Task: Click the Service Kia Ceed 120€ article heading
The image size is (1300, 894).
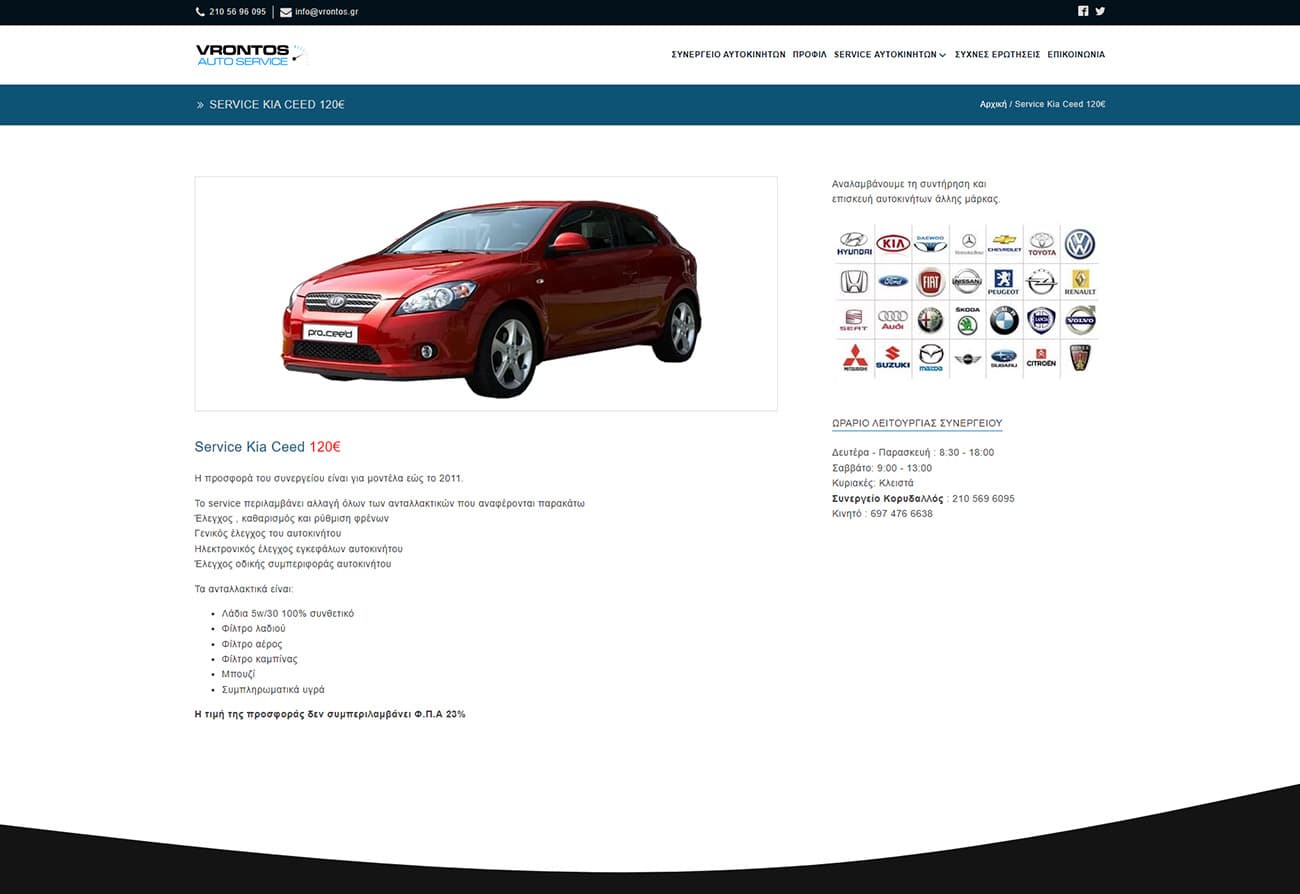Action: click(267, 447)
